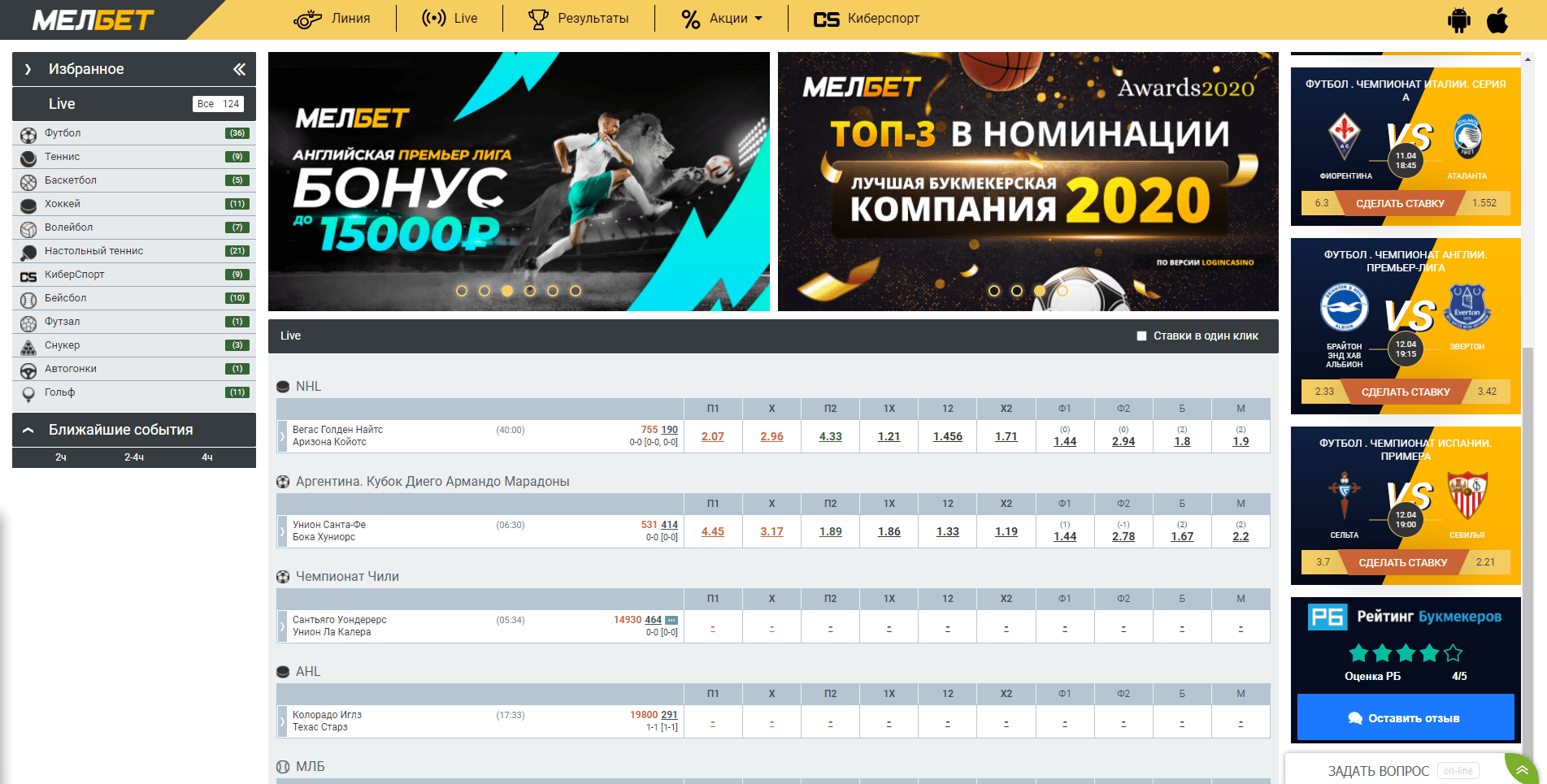Select the 4ч upcoming events tab
The image size is (1547, 784).
(207, 457)
